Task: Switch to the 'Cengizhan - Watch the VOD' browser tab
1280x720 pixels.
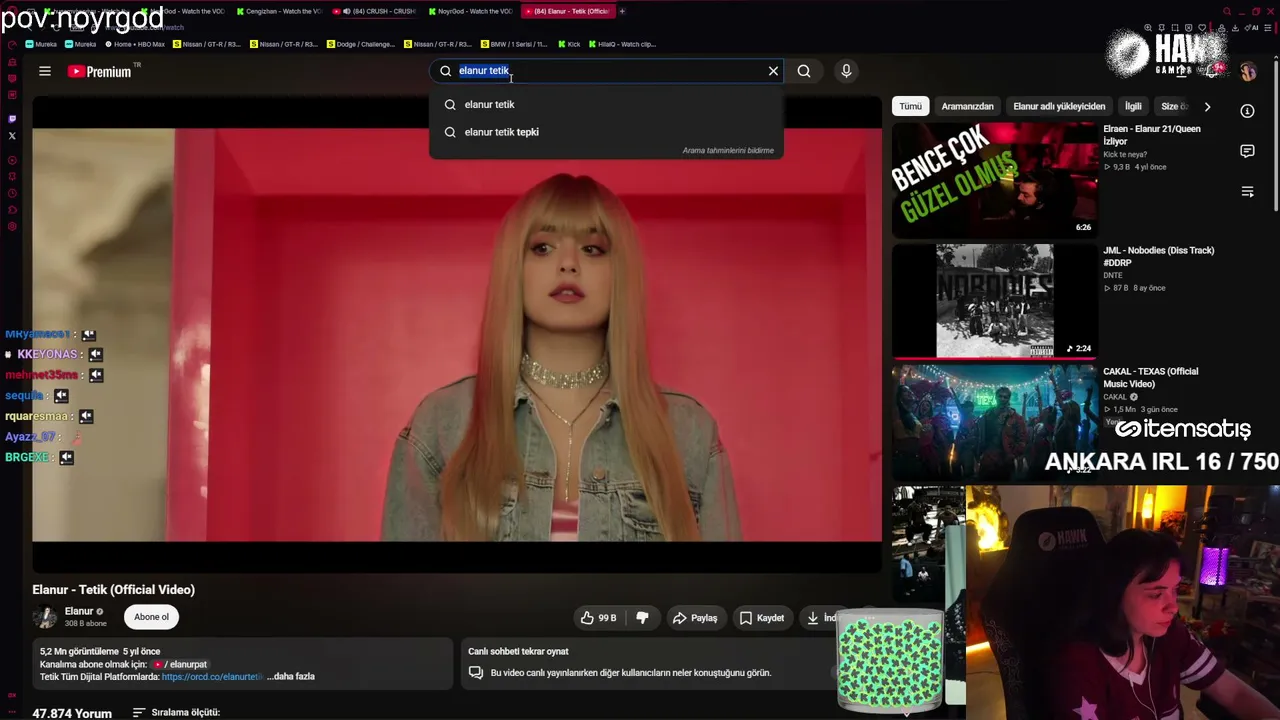Action: [279, 11]
